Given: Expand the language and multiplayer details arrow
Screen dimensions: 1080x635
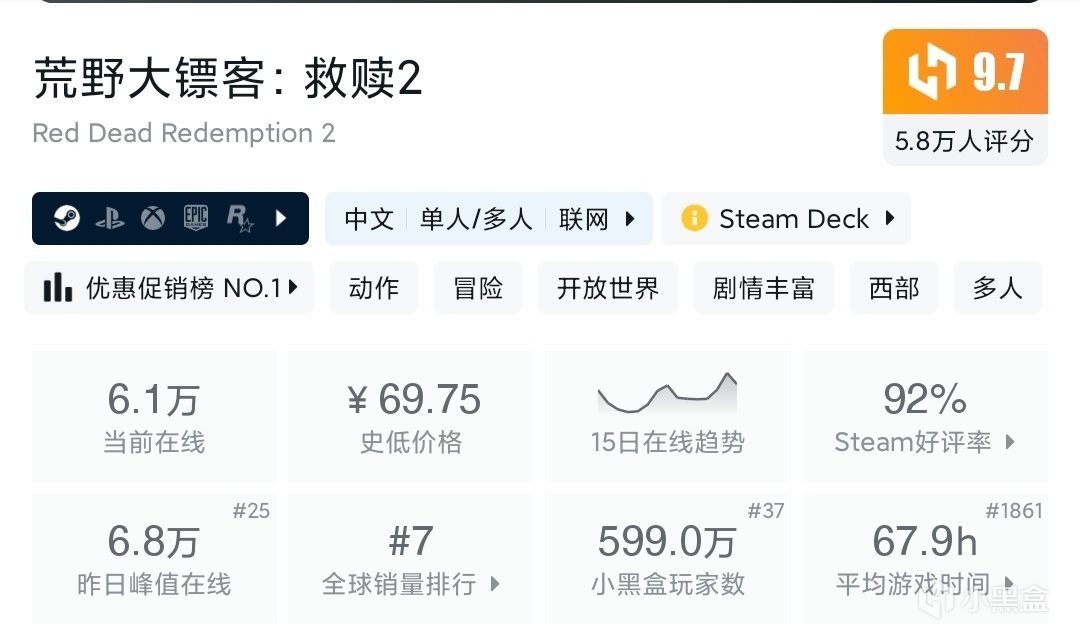Looking at the screenshot, I should point(630,218).
